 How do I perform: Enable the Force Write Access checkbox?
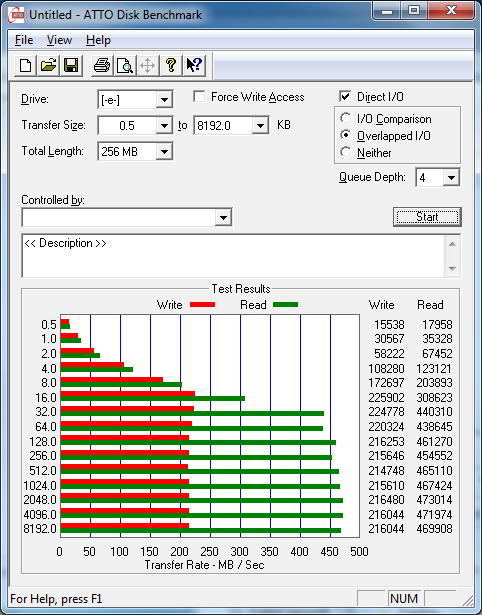pos(199,96)
